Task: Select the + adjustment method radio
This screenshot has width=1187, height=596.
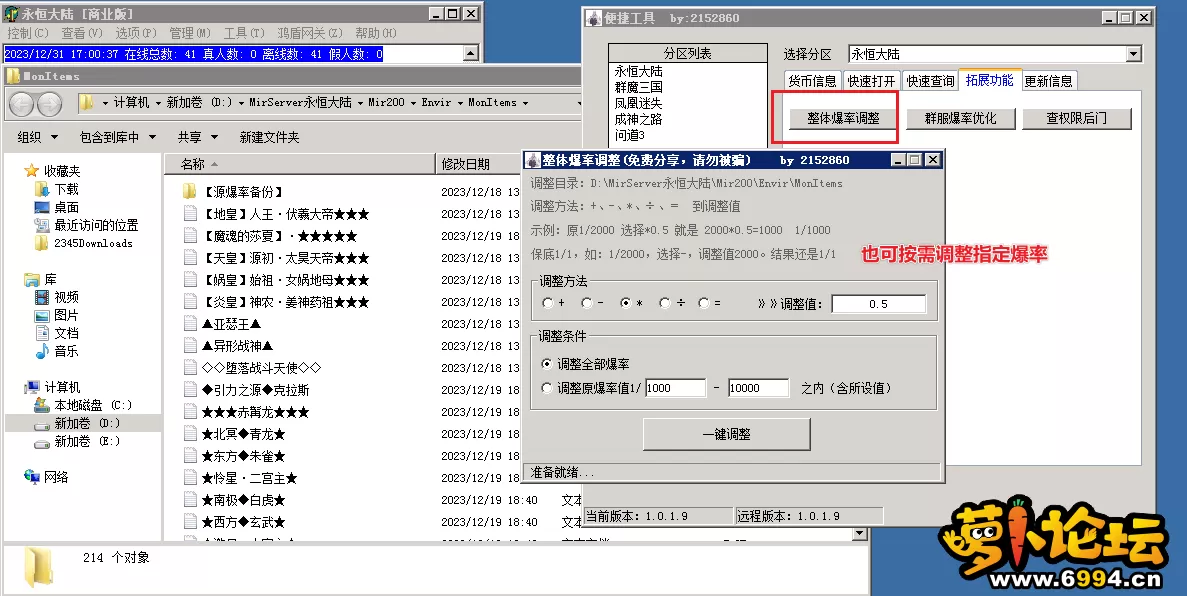Action: (x=547, y=303)
